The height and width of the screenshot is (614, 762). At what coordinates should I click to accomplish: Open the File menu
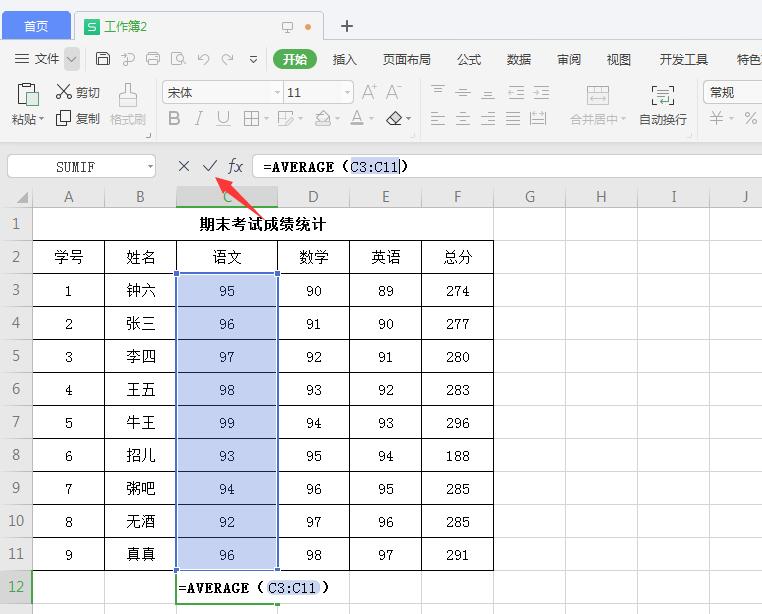click(x=37, y=59)
